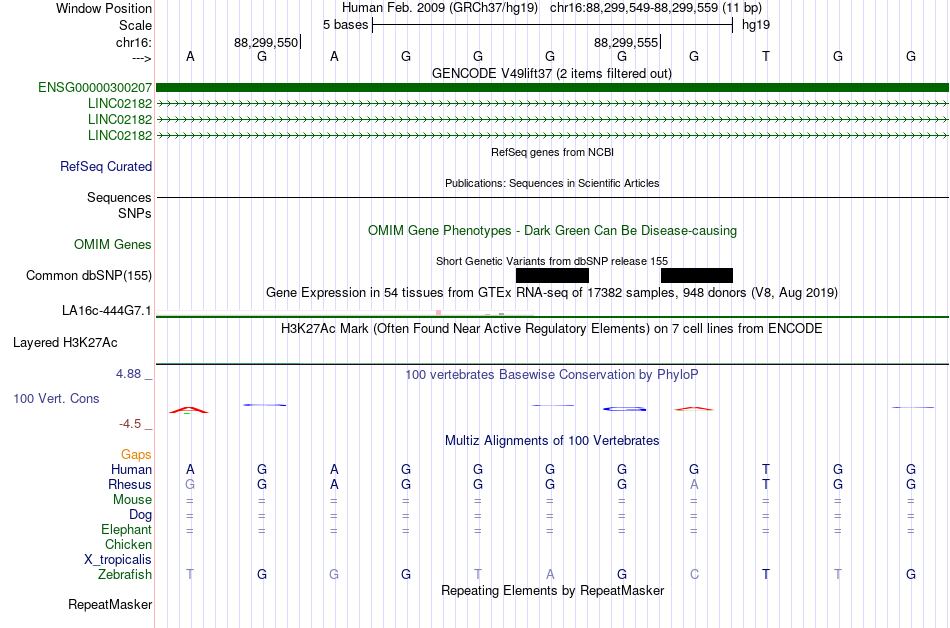Click Publications: Sequences in Scientific Articles title
Screen dimensions: 950x628
click(x=552, y=183)
